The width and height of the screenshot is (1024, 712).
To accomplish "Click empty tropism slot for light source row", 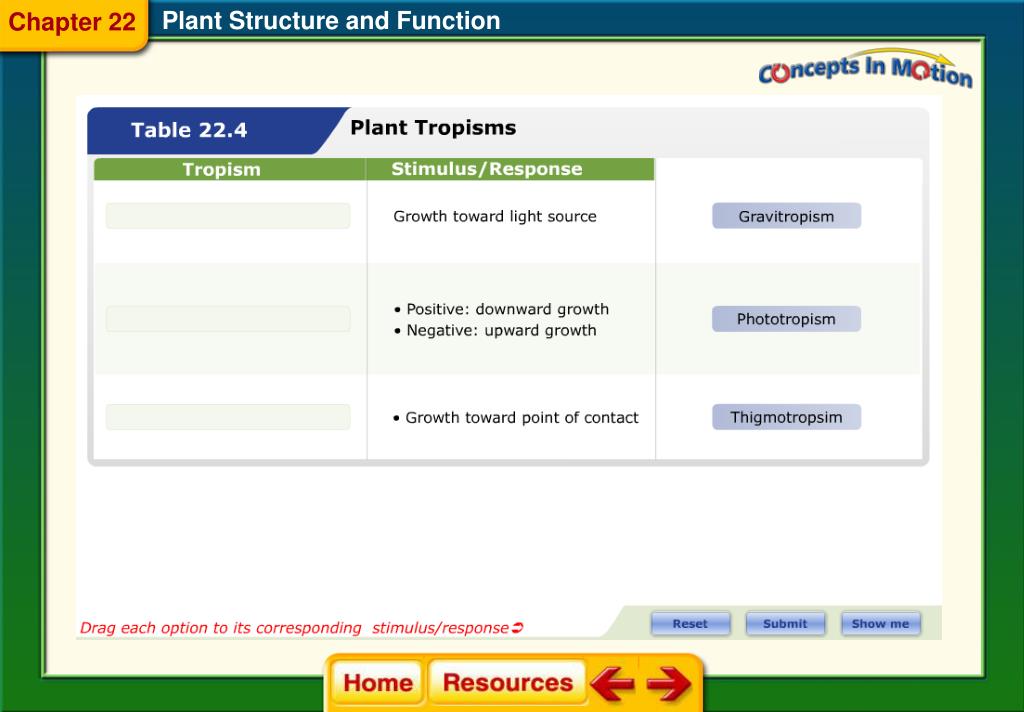I will coord(228,216).
